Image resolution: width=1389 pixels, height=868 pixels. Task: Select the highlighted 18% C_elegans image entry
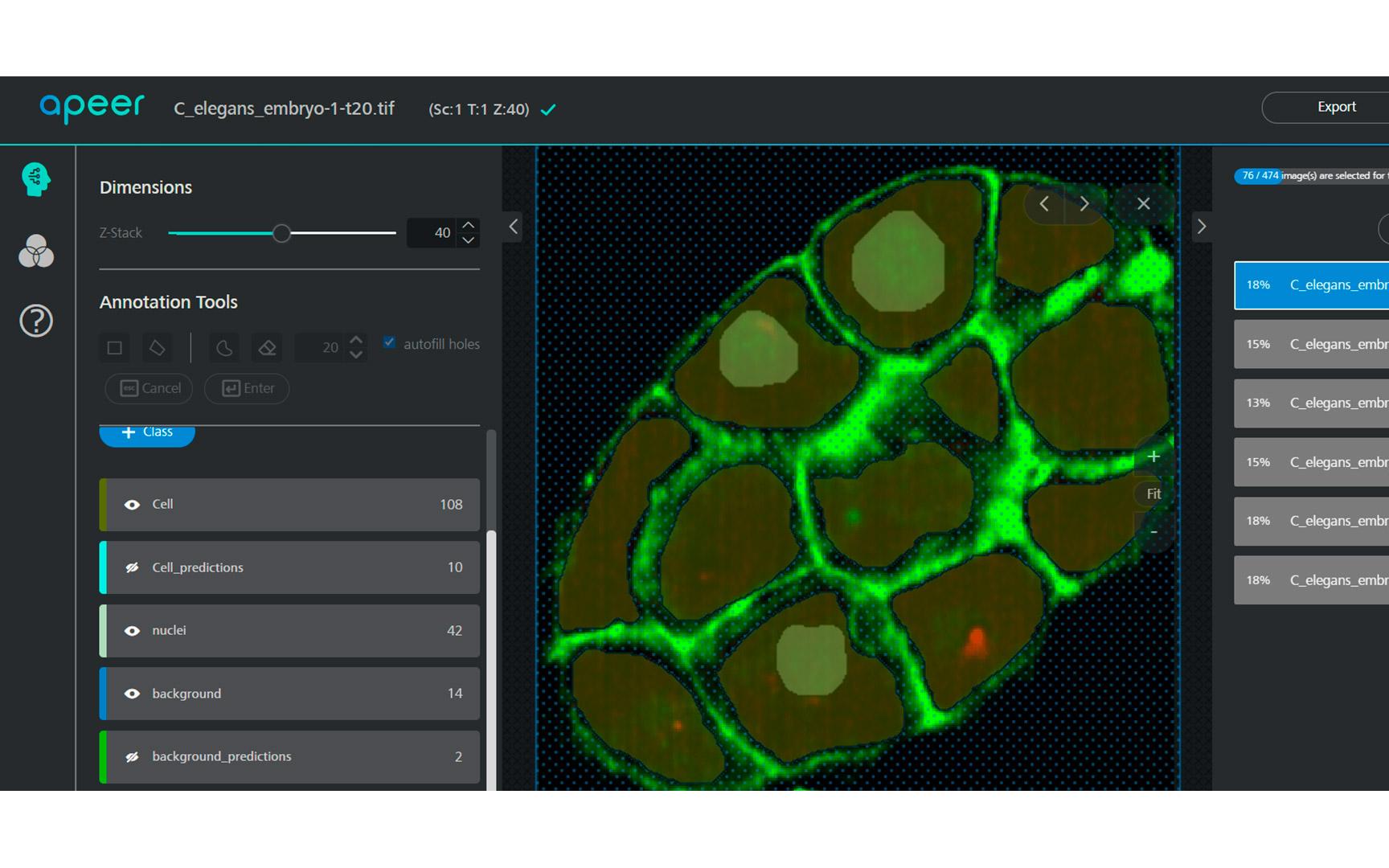1312,285
